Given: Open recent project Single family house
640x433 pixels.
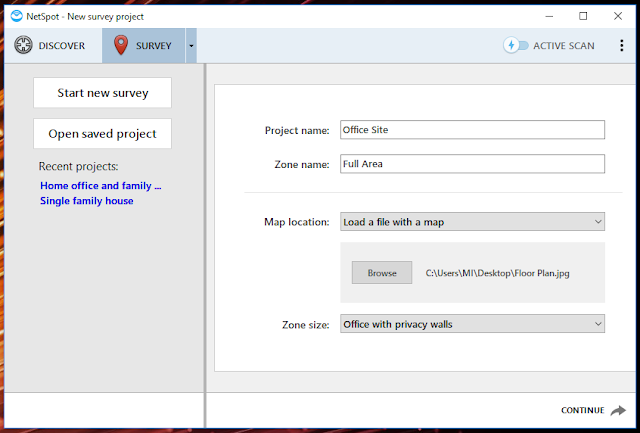Looking at the screenshot, I should tap(87, 201).
